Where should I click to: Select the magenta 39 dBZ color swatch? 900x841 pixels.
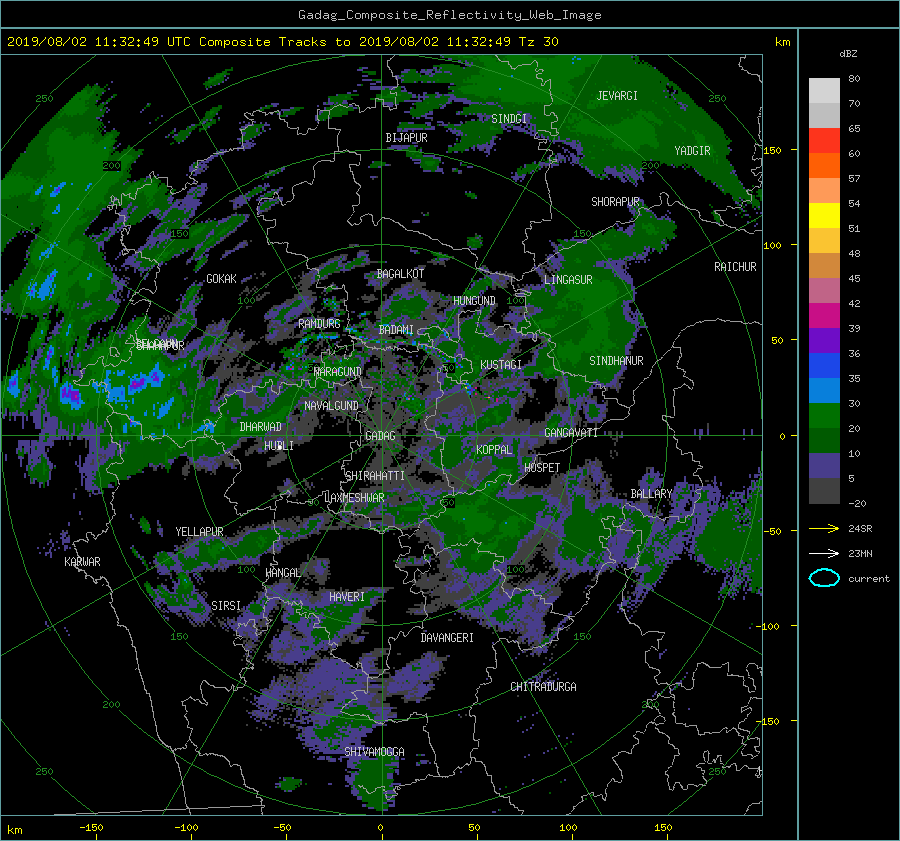tap(824, 316)
